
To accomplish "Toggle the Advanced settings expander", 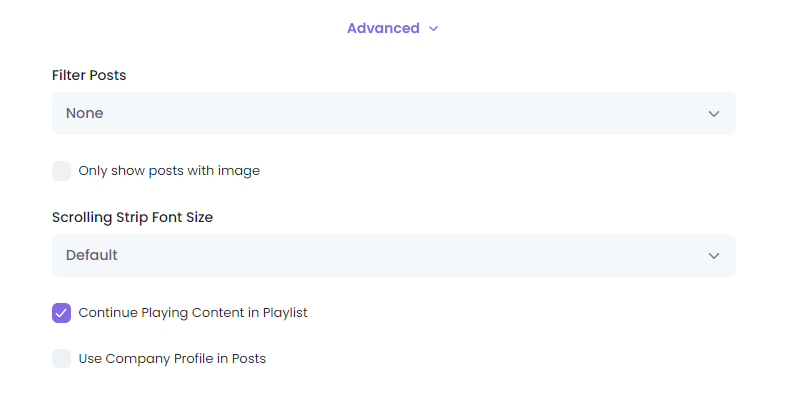I will [392, 28].
